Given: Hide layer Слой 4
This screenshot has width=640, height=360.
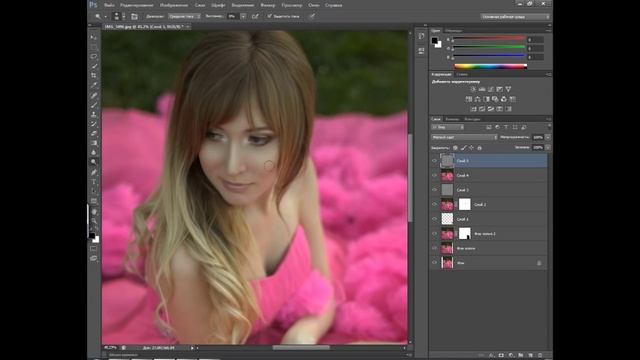Looking at the screenshot, I should click(x=434, y=176).
